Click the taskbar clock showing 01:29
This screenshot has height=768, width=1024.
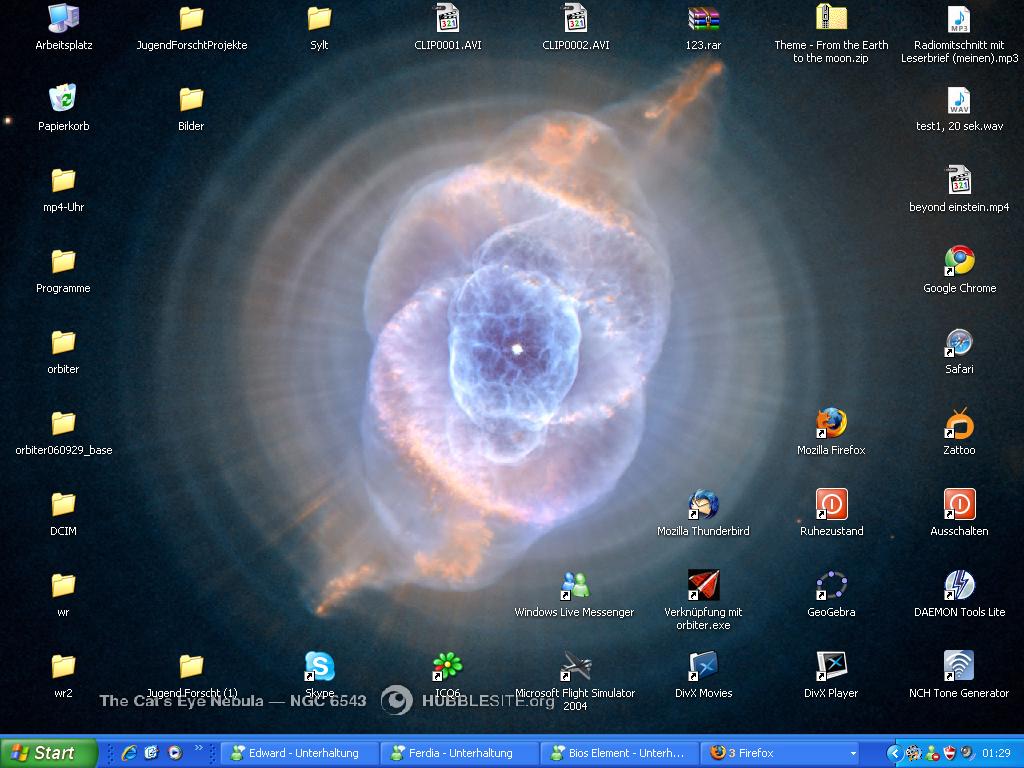pos(996,753)
